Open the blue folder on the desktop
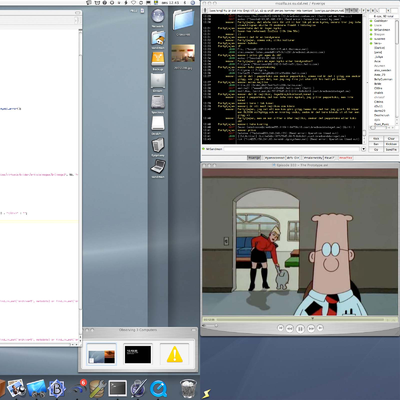 [x=184, y=20]
